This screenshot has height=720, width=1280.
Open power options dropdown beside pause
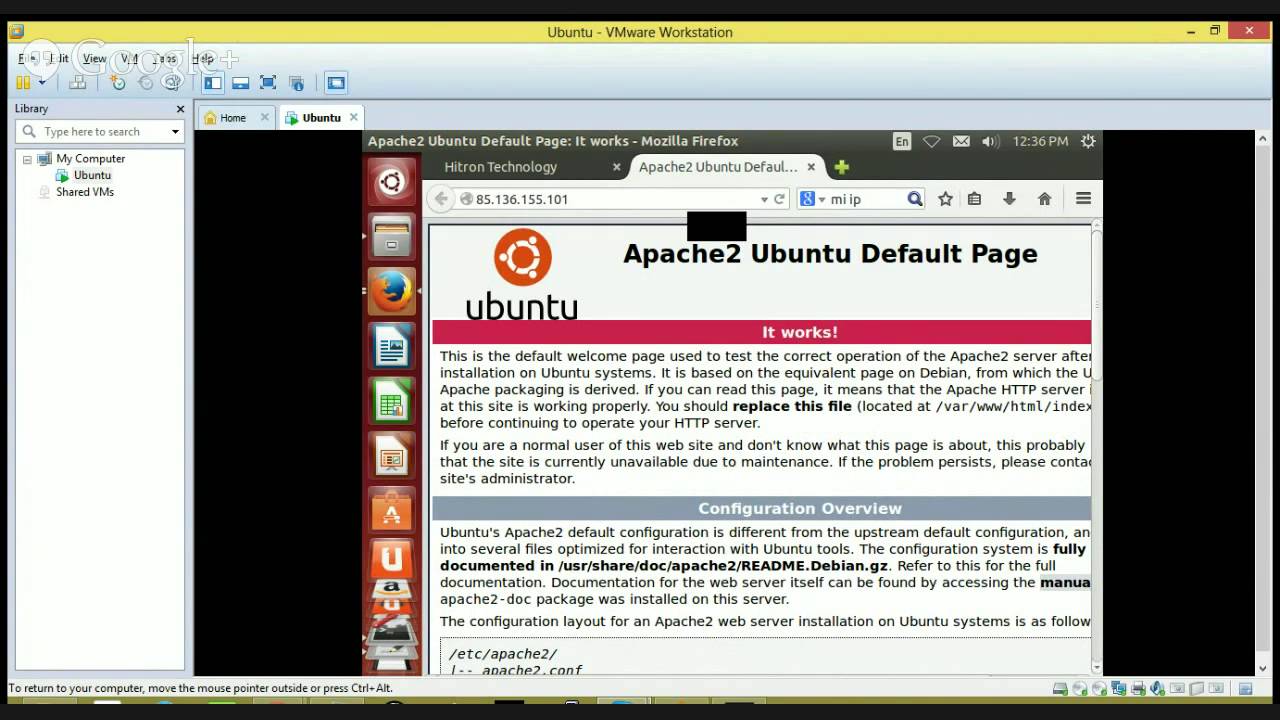[42, 83]
